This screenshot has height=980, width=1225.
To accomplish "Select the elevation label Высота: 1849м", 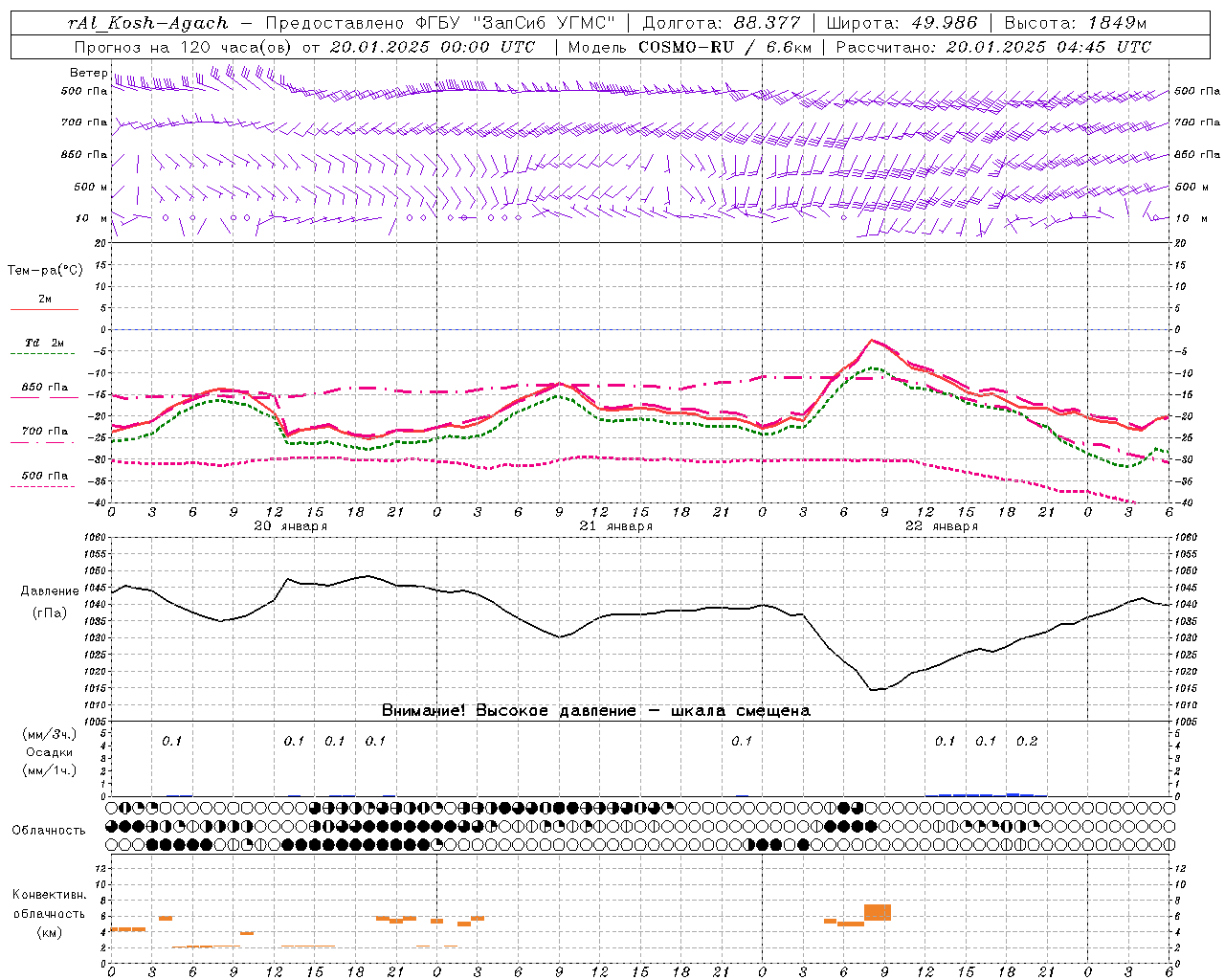I will point(1075,23).
